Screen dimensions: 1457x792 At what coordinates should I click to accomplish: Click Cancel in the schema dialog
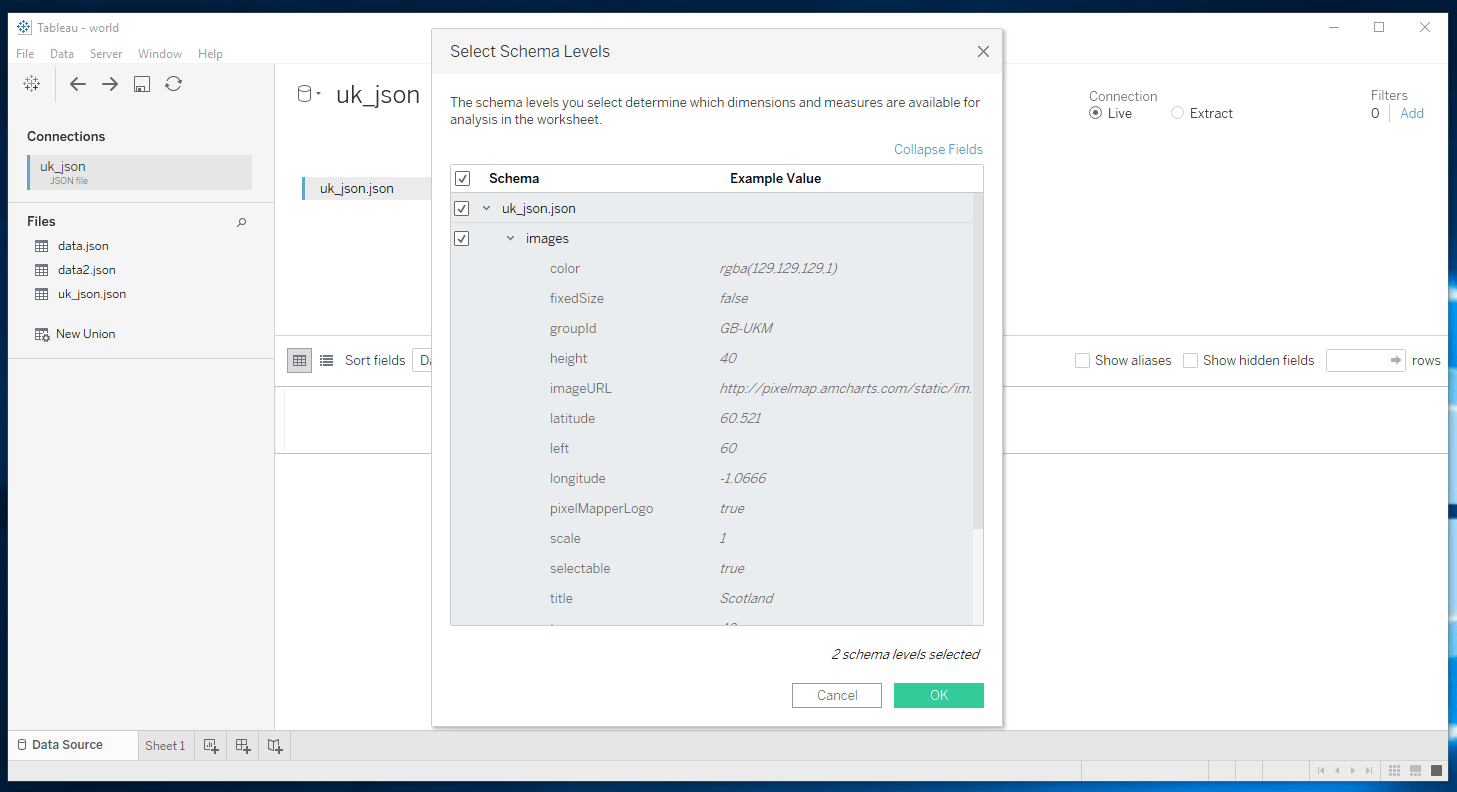(837, 695)
